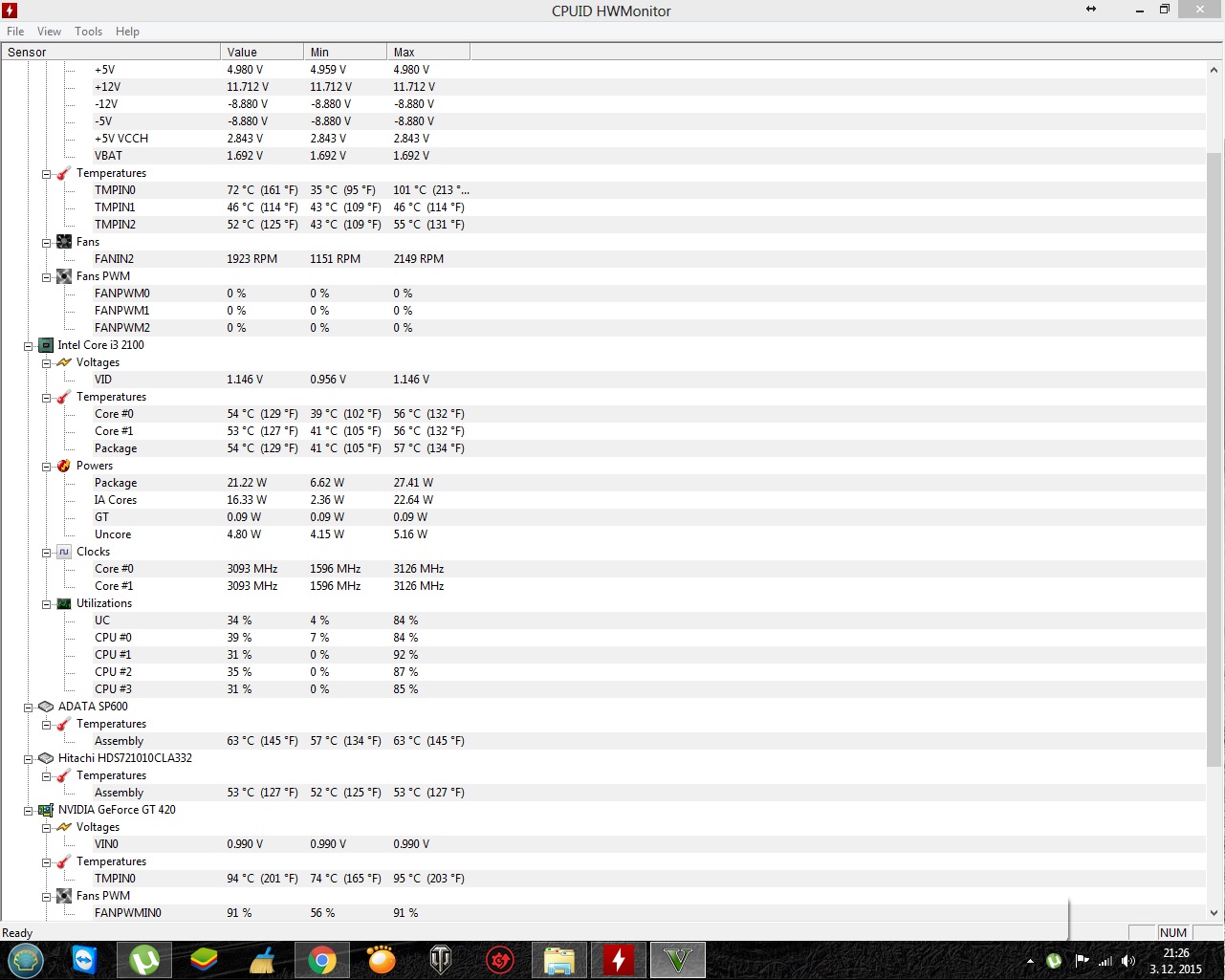Click the uTorrent taskbar icon

click(x=144, y=960)
